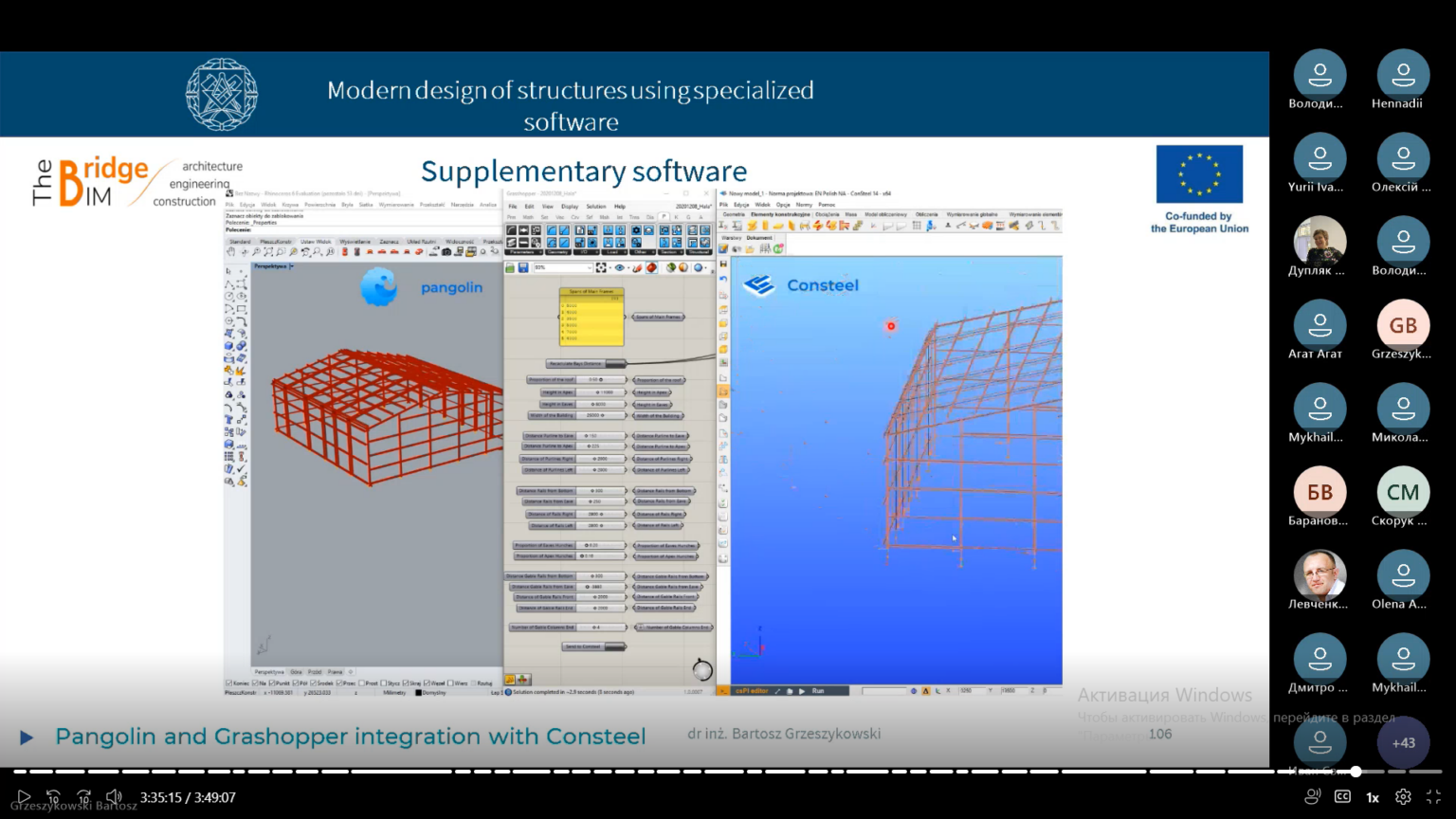Click the audio track icon beside CC
Screen dimensions: 1456x819
click(1313, 797)
